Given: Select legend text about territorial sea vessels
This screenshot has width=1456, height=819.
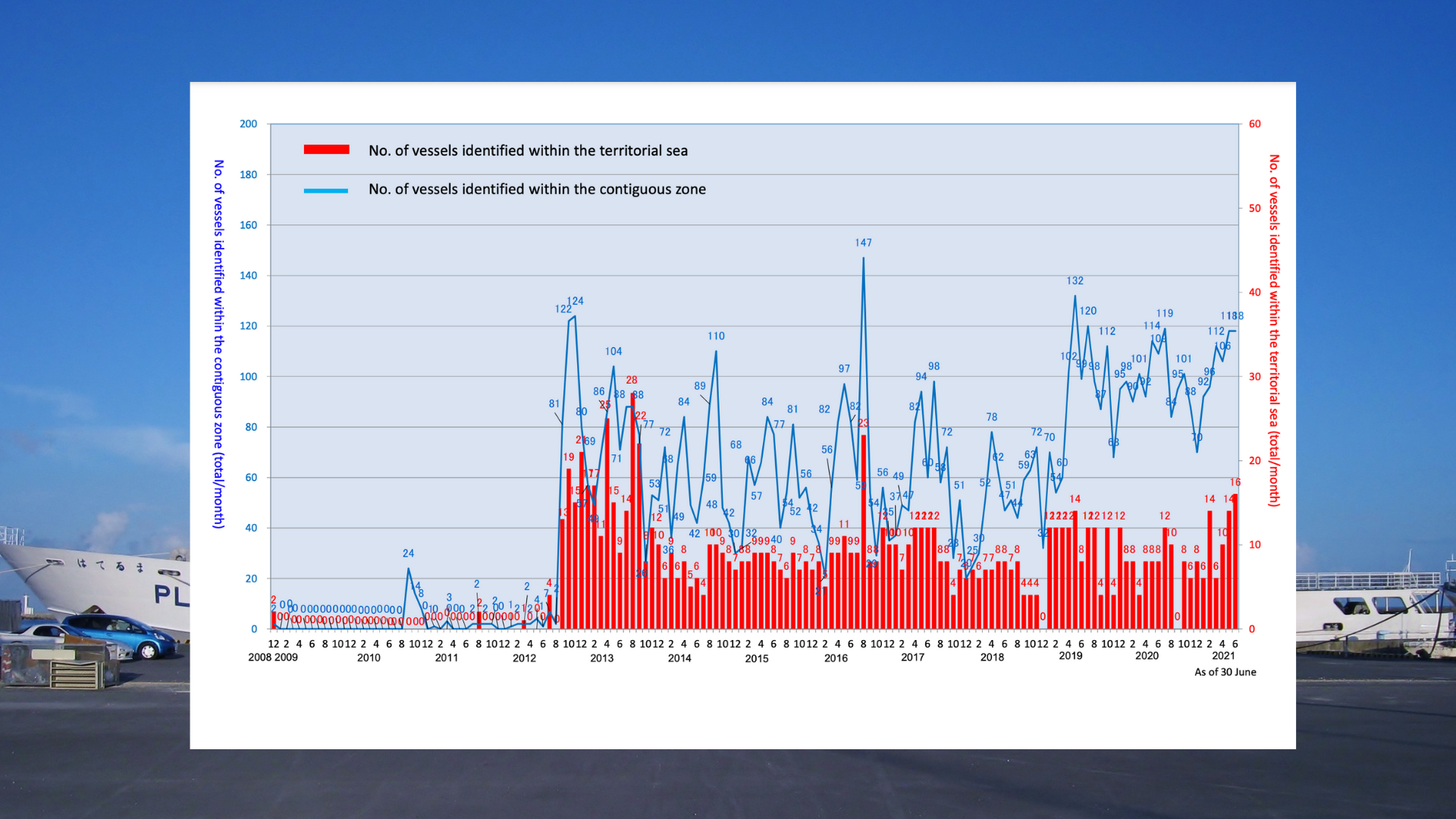Looking at the screenshot, I should 528,151.
